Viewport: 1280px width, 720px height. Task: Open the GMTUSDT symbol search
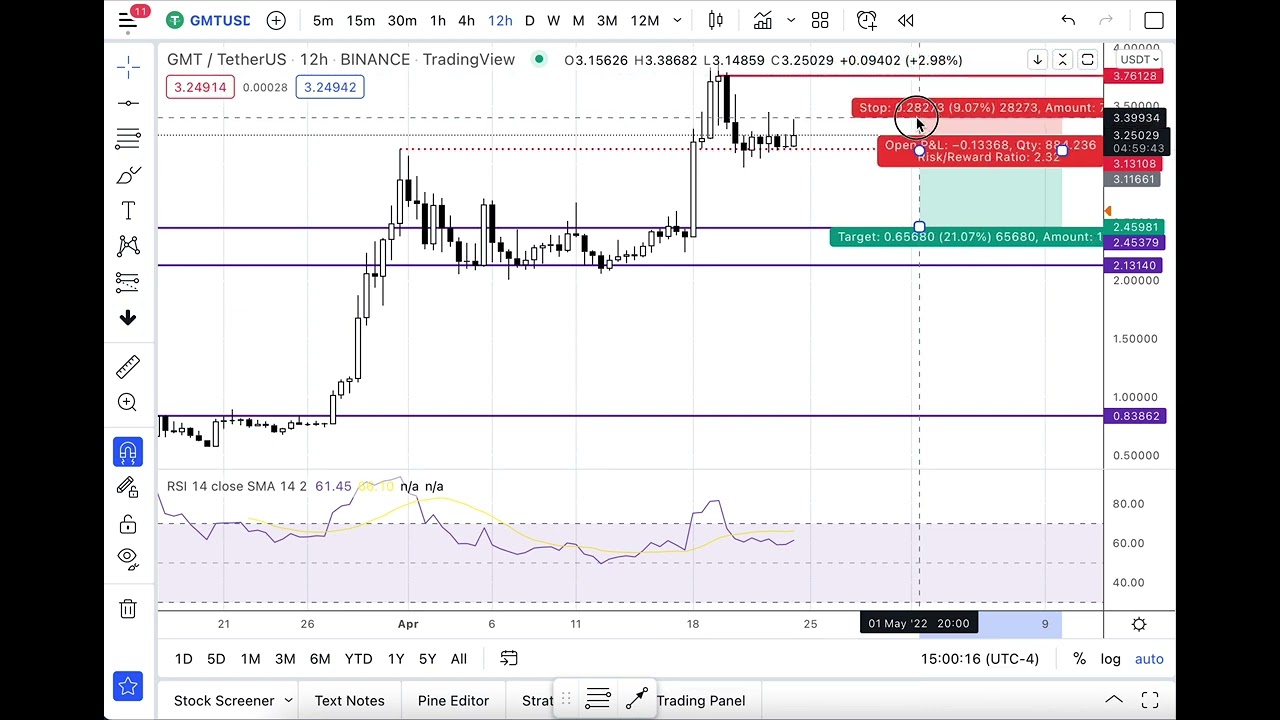(209, 20)
